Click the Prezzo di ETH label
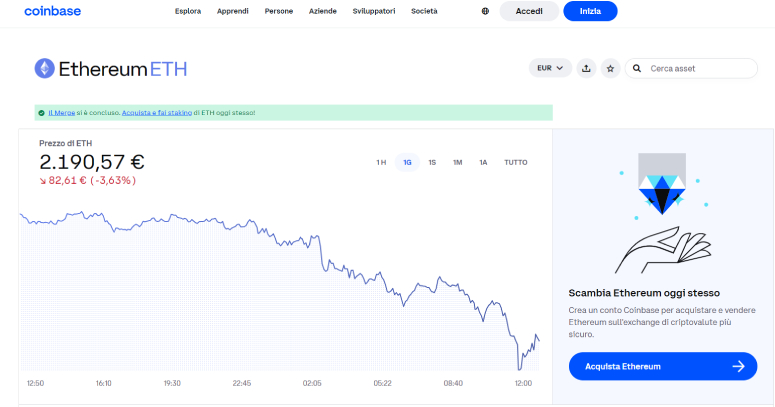Image resolution: width=775 pixels, height=407 pixels. [x=66, y=143]
